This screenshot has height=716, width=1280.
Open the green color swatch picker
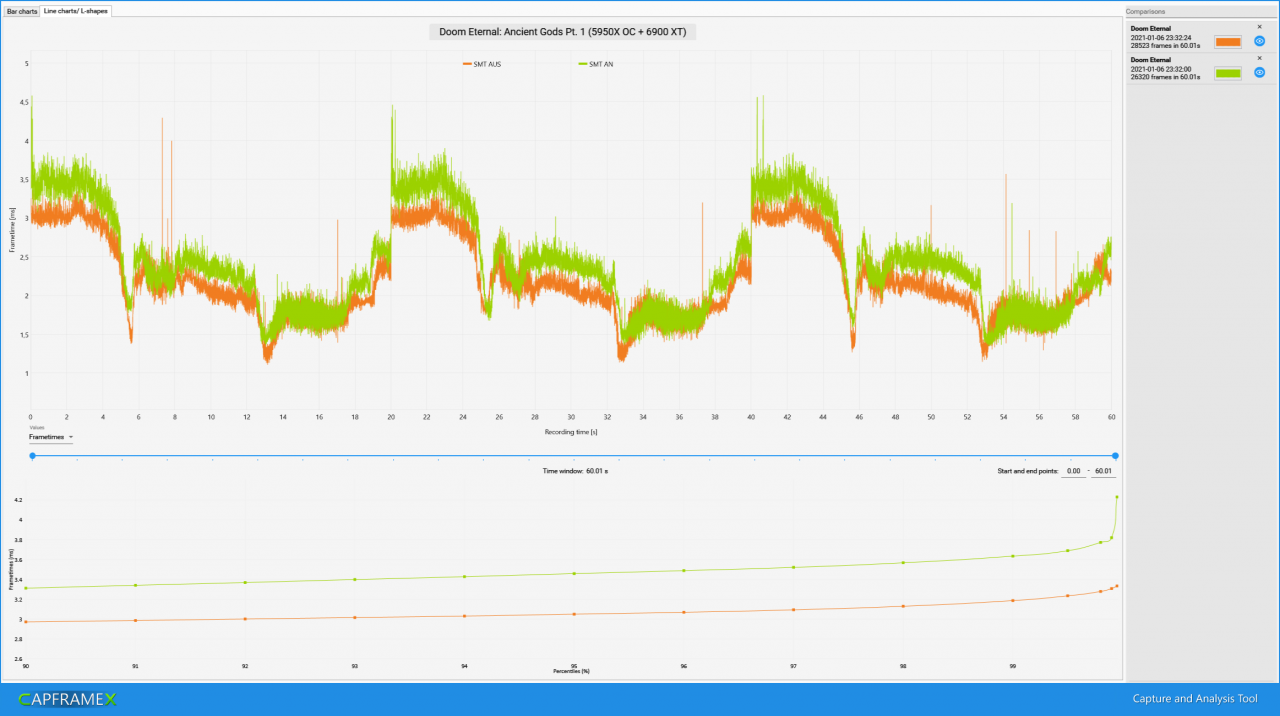pyautogui.click(x=1228, y=73)
